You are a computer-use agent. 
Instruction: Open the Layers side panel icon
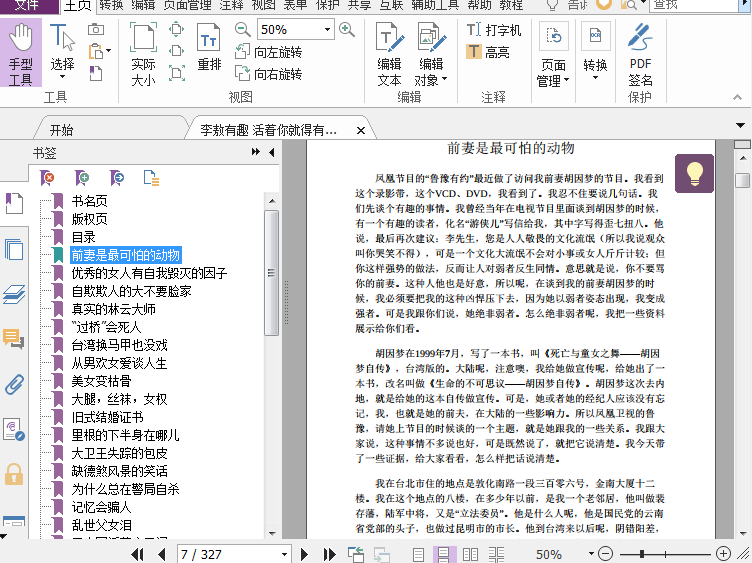pos(14,293)
